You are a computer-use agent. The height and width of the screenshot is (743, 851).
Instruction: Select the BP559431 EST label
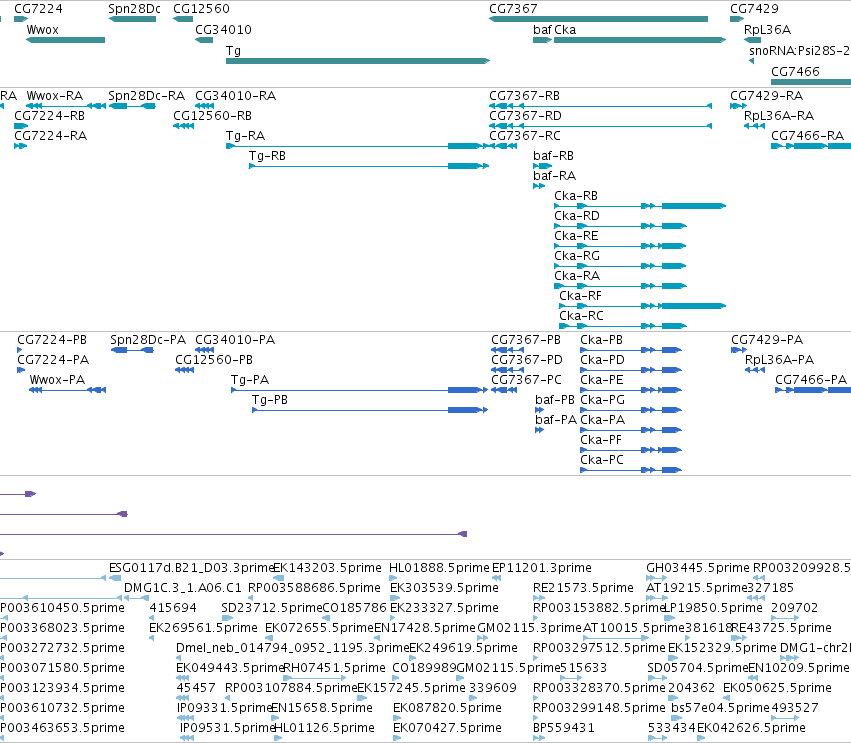click(564, 728)
